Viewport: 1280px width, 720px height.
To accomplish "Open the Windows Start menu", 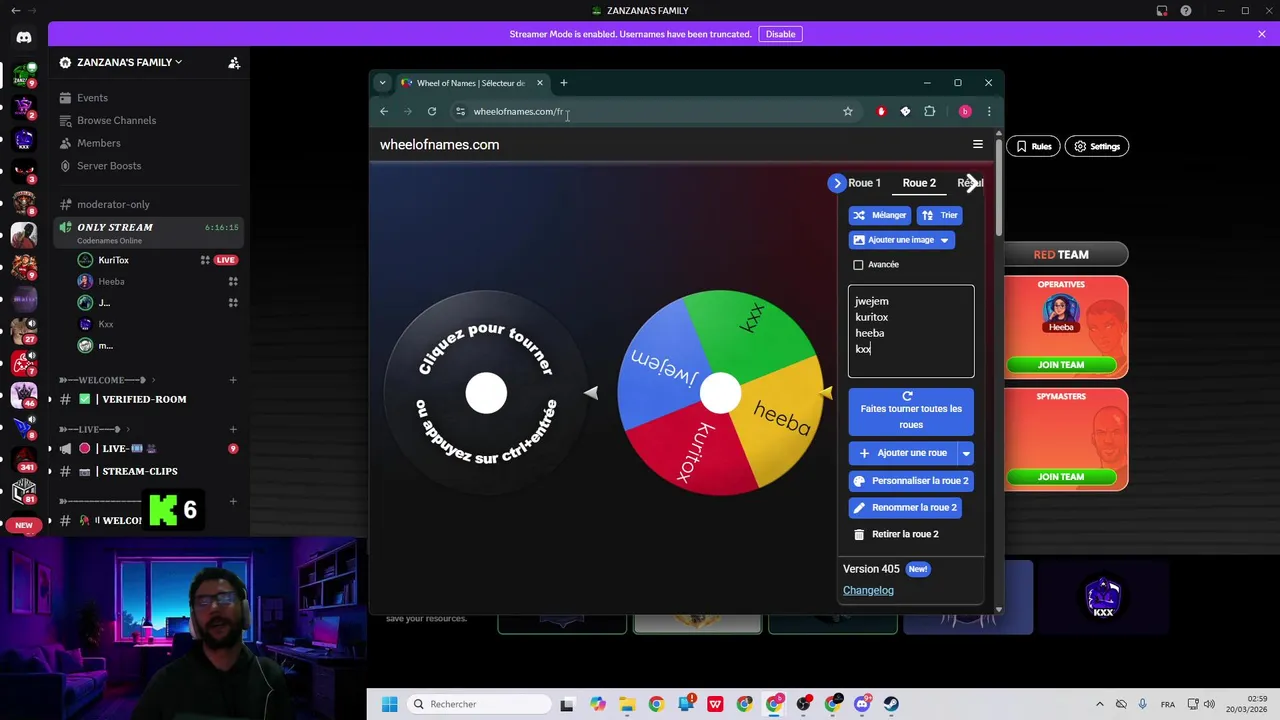I will (x=389, y=704).
